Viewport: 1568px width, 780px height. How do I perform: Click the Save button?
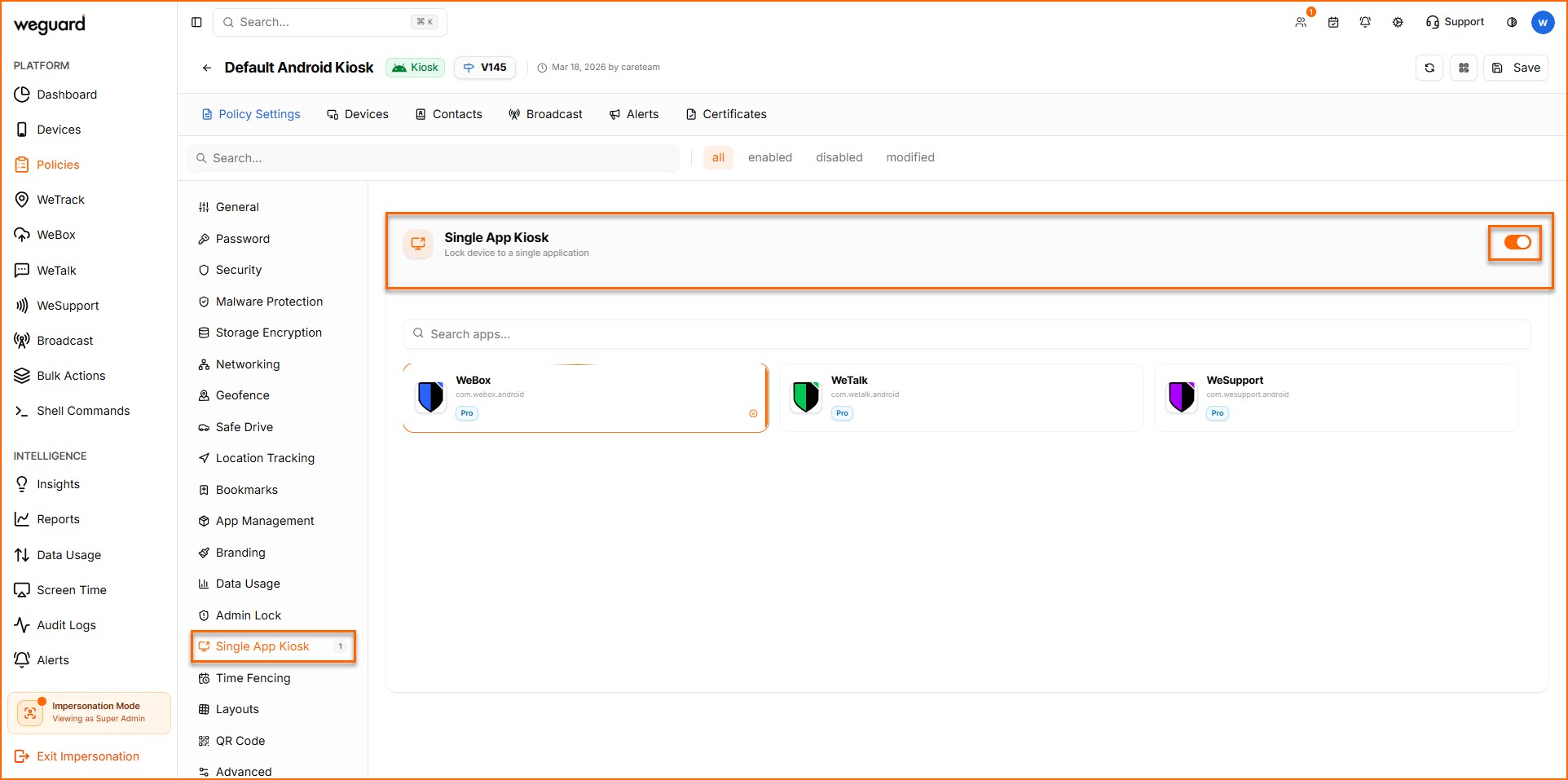click(1516, 68)
